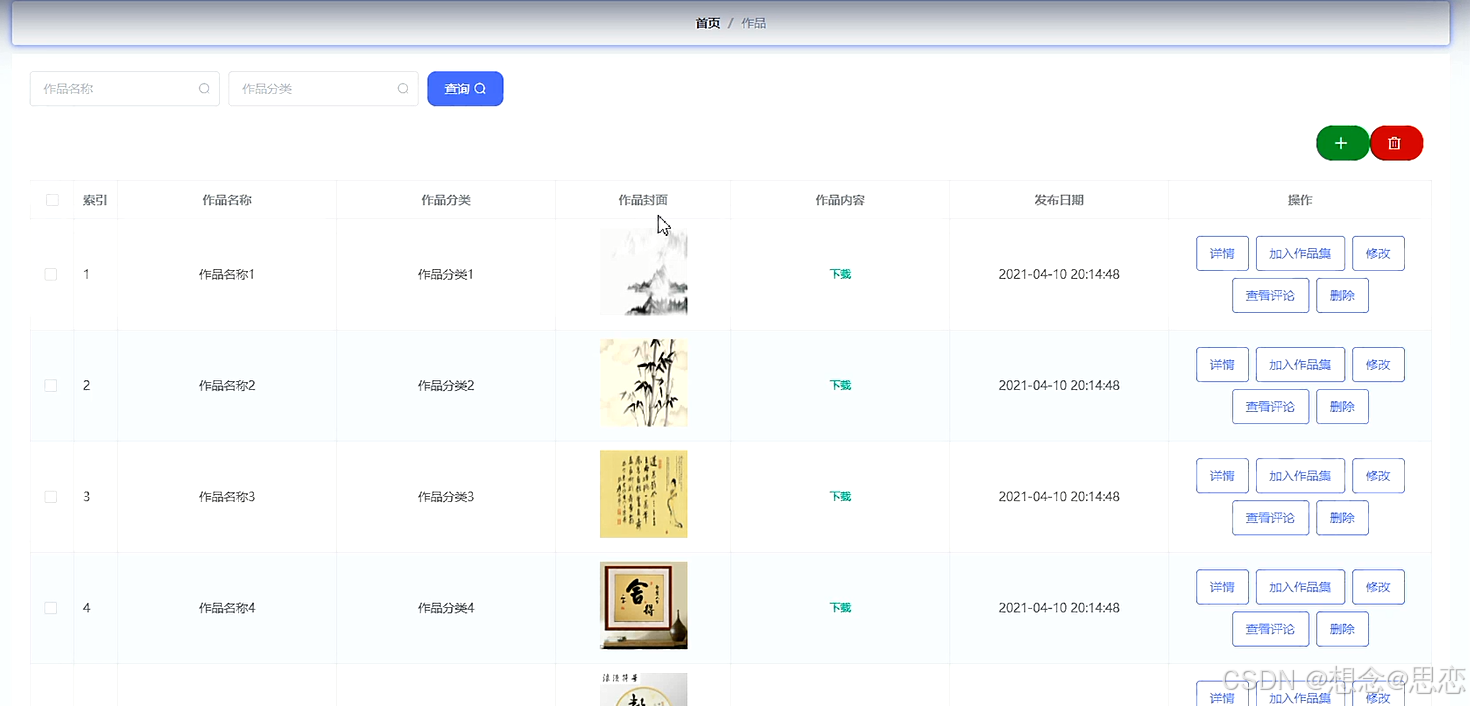Click the 作品分类 column header
This screenshot has width=1470, height=706.
click(x=446, y=200)
